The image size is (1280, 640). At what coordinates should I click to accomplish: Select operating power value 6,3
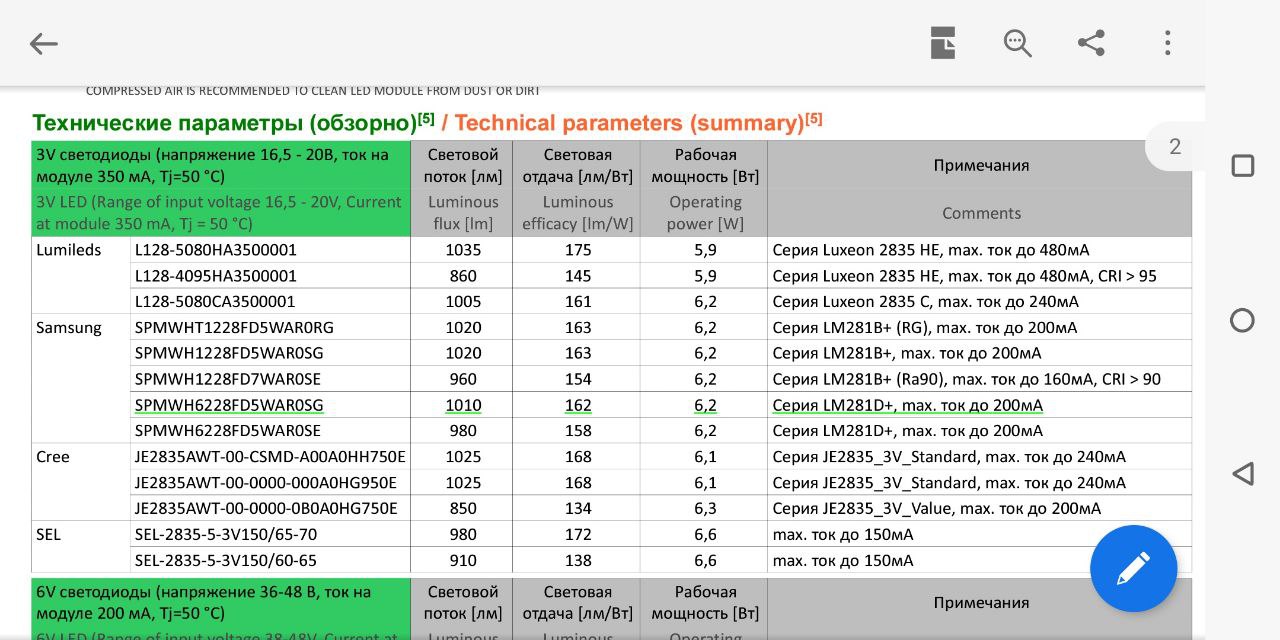tap(706, 509)
